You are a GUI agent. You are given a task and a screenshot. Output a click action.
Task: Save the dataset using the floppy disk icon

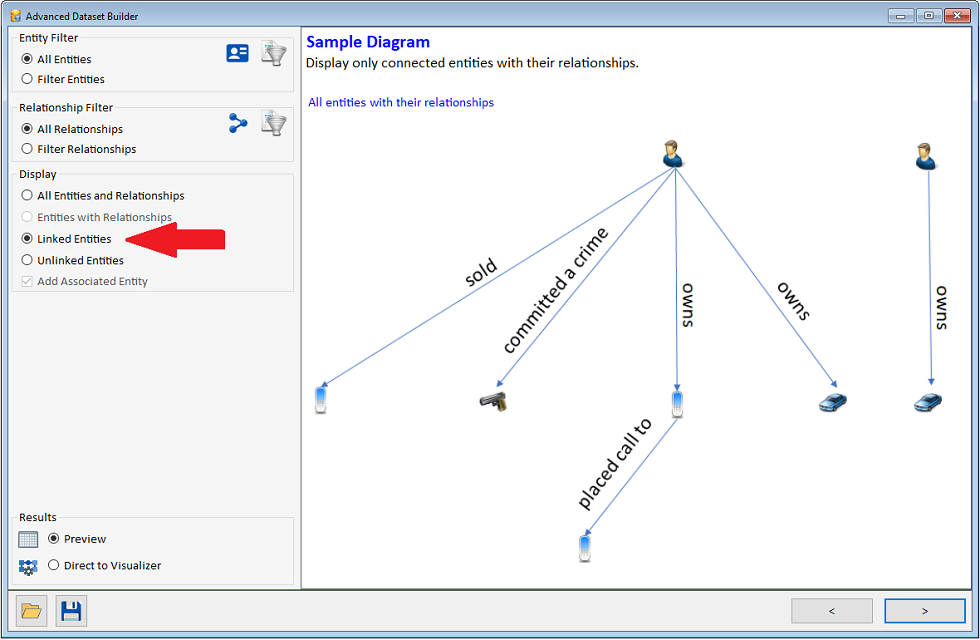pyautogui.click(x=70, y=610)
